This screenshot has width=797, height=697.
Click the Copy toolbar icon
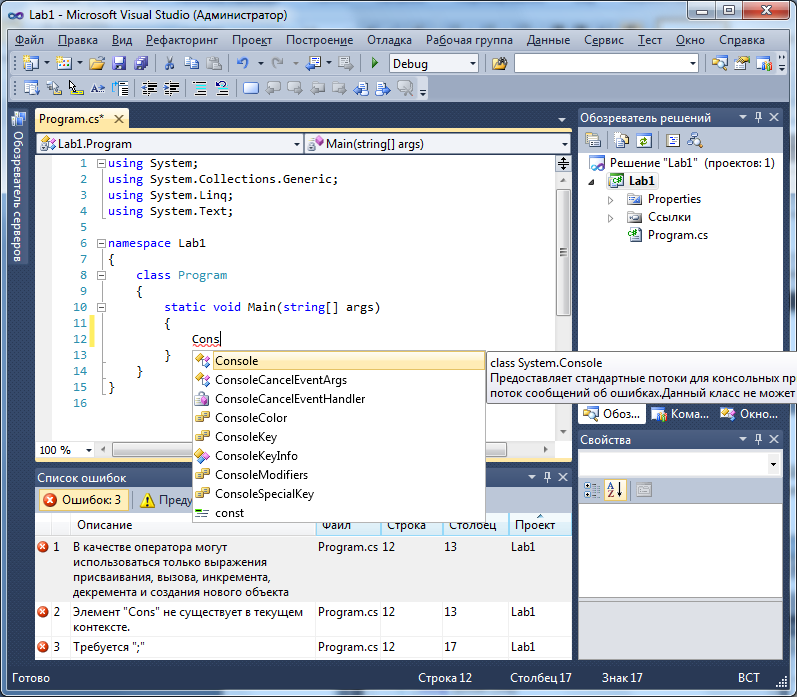tap(192, 63)
